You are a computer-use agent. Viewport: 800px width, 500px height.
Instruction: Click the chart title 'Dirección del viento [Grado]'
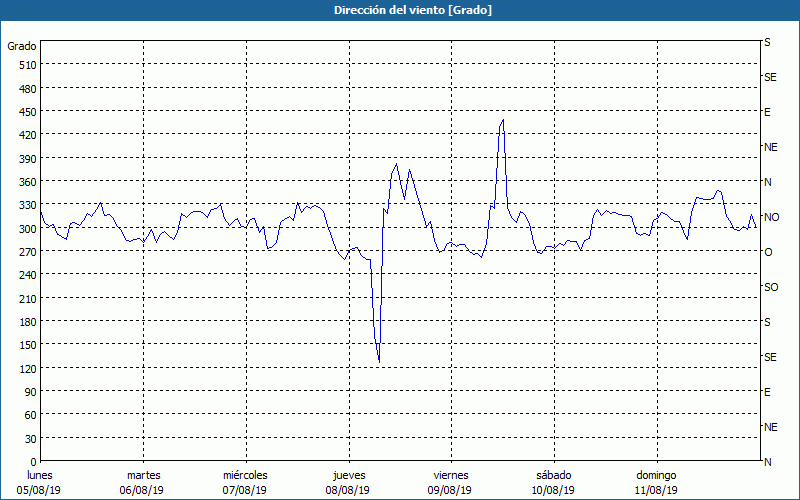[413, 10]
